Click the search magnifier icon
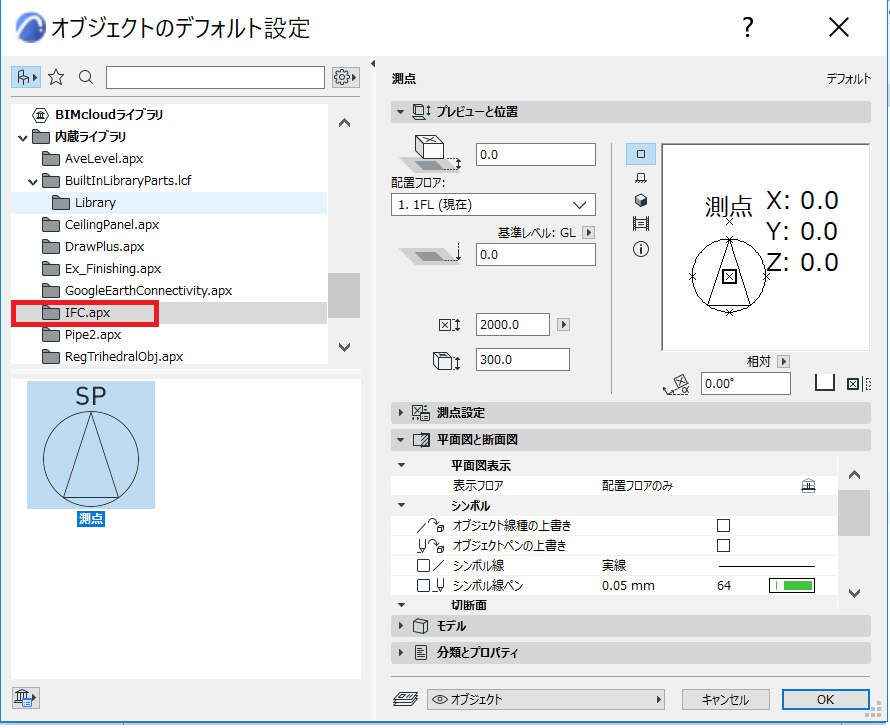890x728 pixels. (x=86, y=77)
